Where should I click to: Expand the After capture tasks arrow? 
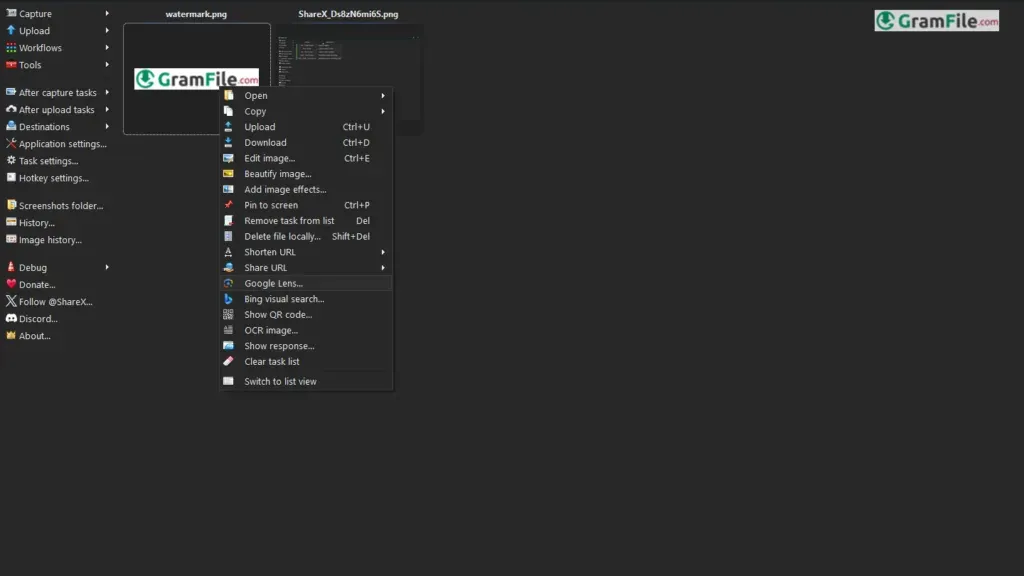pyautogui.click(x=107, y=92)
